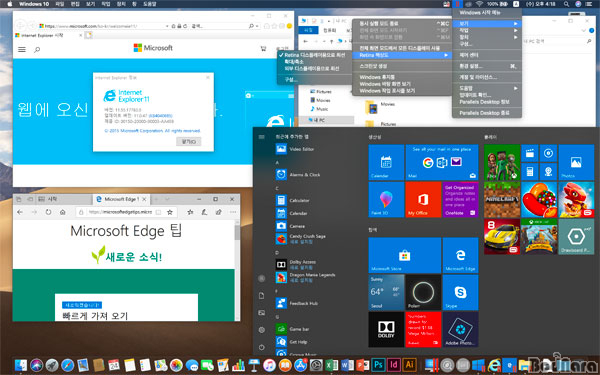Open the Microsoft Edge tile in Start

(460, 255)
